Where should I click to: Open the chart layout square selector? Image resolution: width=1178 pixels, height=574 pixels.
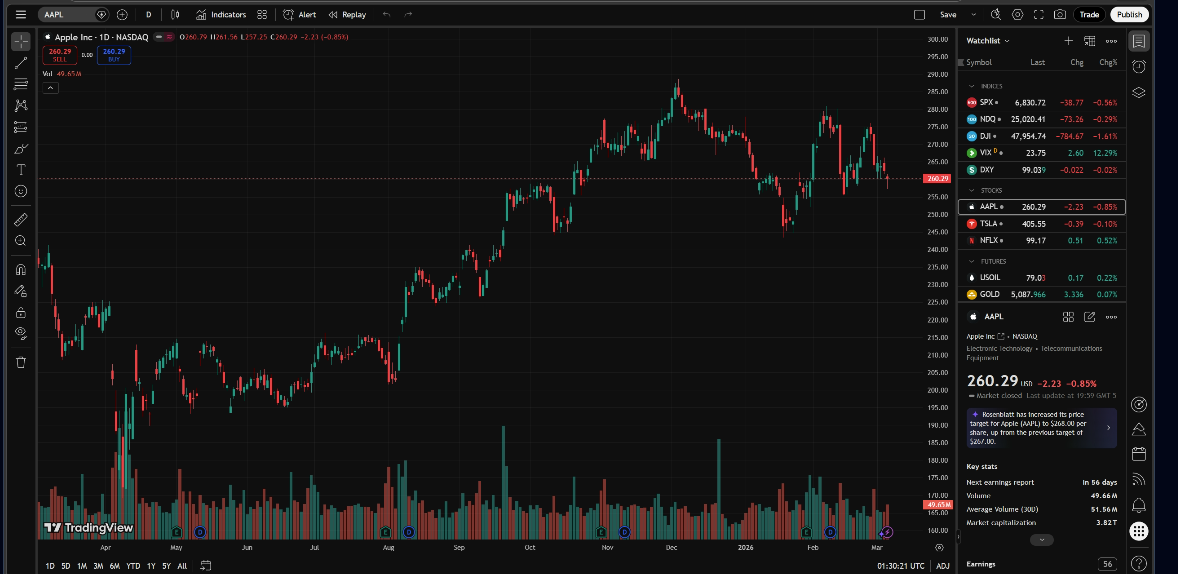(919, 14)
